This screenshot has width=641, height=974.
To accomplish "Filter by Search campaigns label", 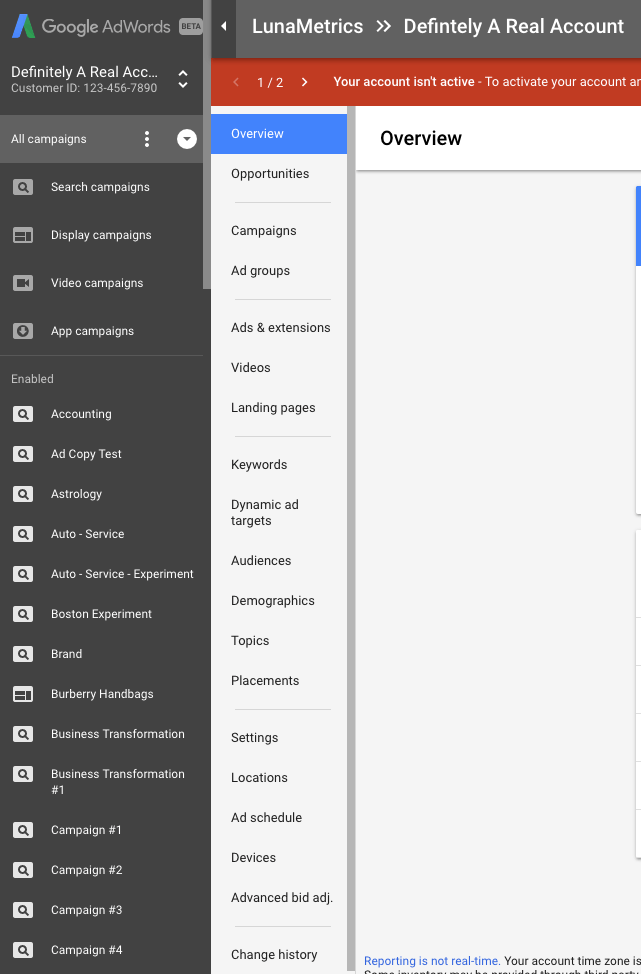I will point(100,187).
